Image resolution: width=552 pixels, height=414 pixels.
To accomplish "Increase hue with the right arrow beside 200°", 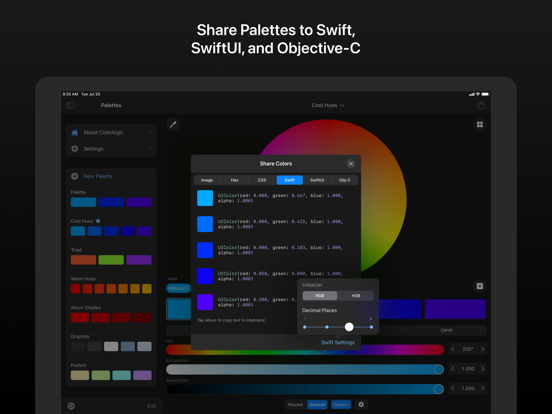I will [483, 349].
